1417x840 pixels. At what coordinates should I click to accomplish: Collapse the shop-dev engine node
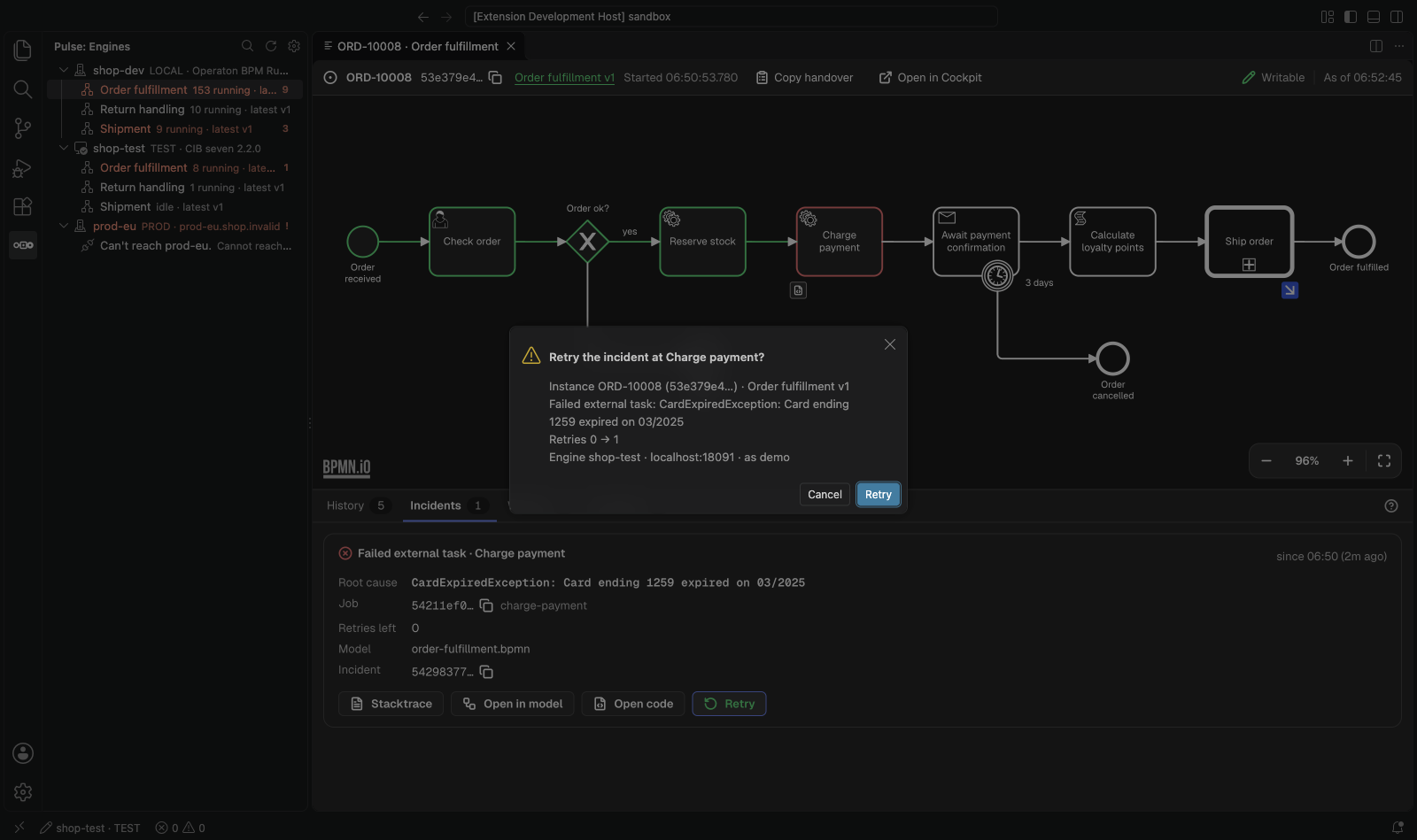coord(64,70)
